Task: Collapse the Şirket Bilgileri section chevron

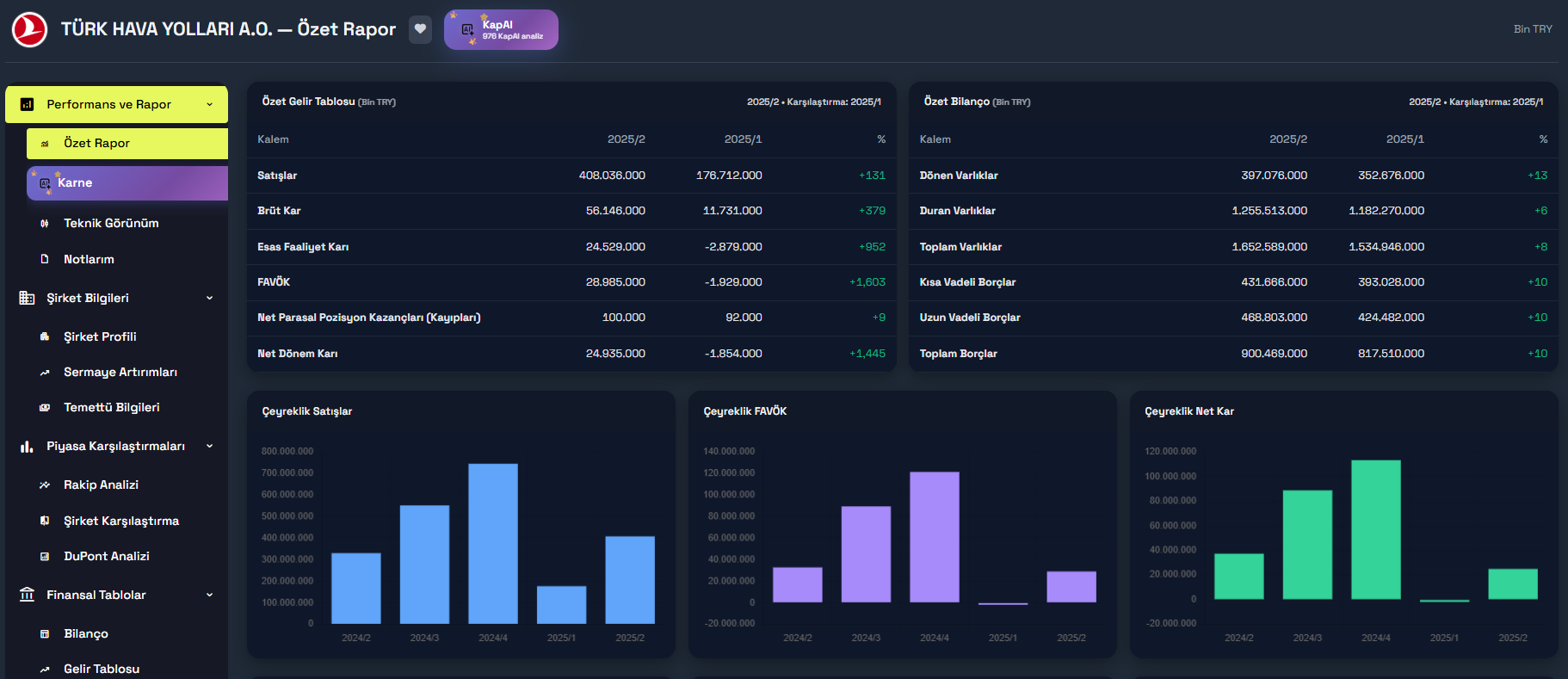Action: click(209, 298)
